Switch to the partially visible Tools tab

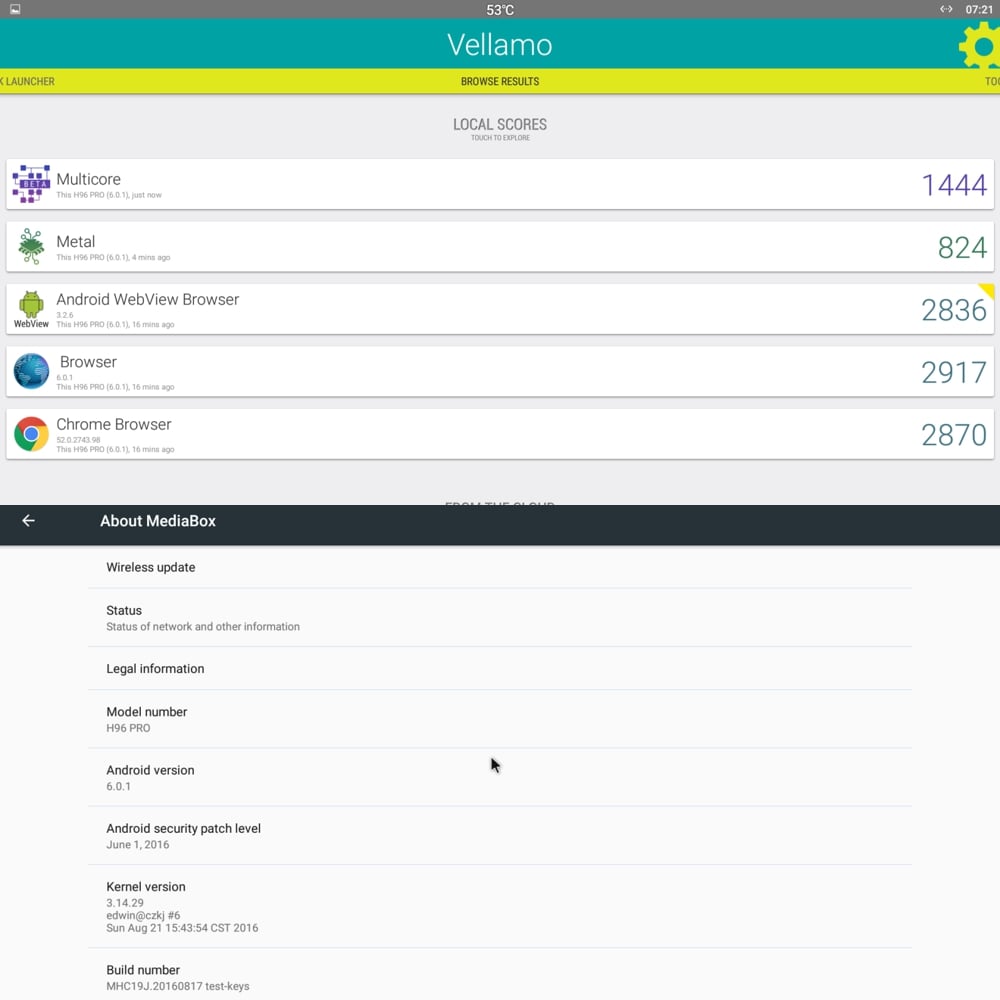992,82
